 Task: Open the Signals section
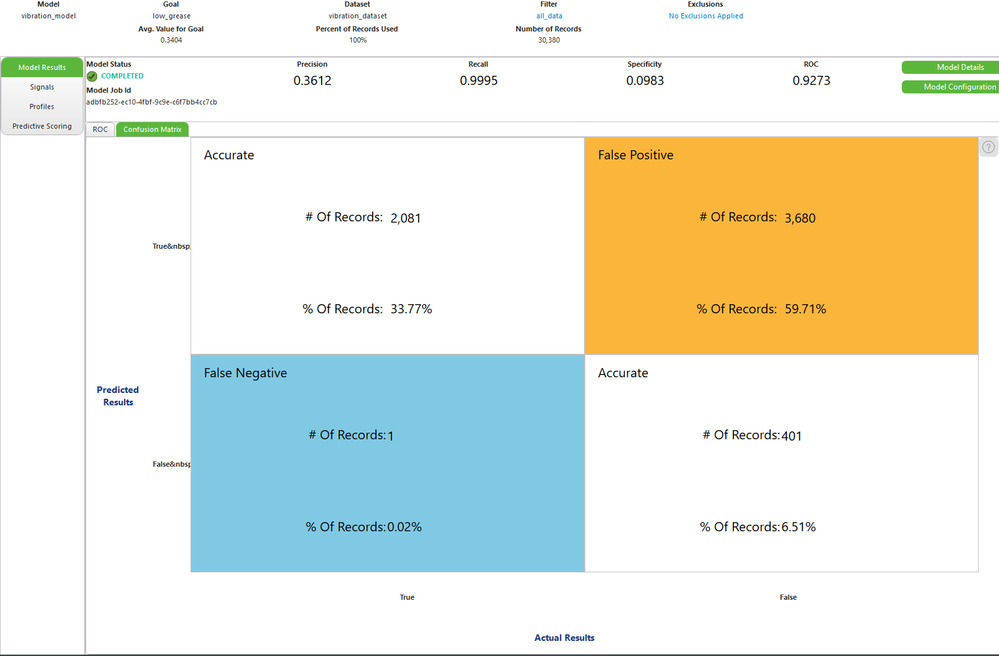pos(42,87)
